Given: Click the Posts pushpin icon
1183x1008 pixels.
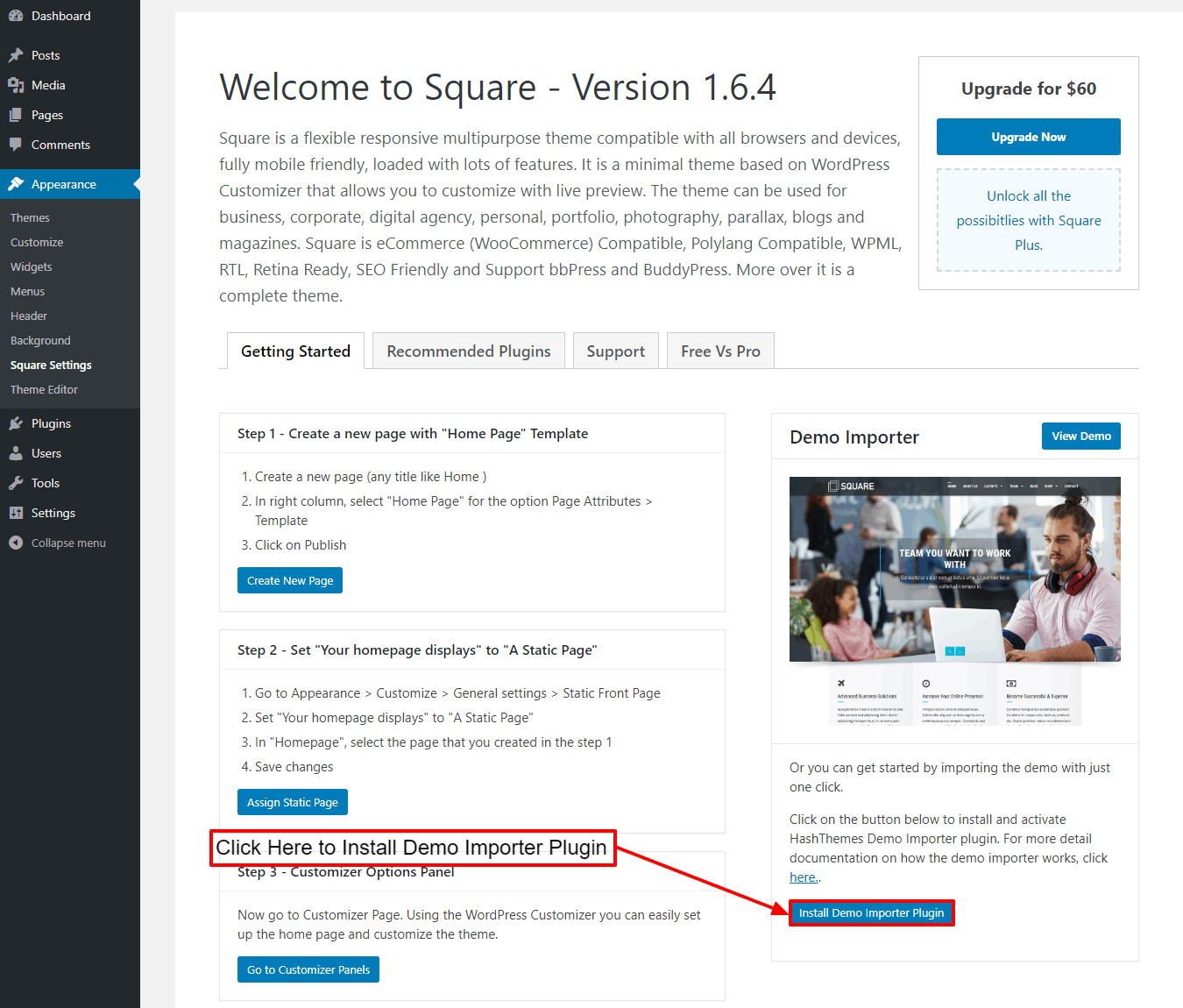Looking at the screenshot, I should coord(16,55).
